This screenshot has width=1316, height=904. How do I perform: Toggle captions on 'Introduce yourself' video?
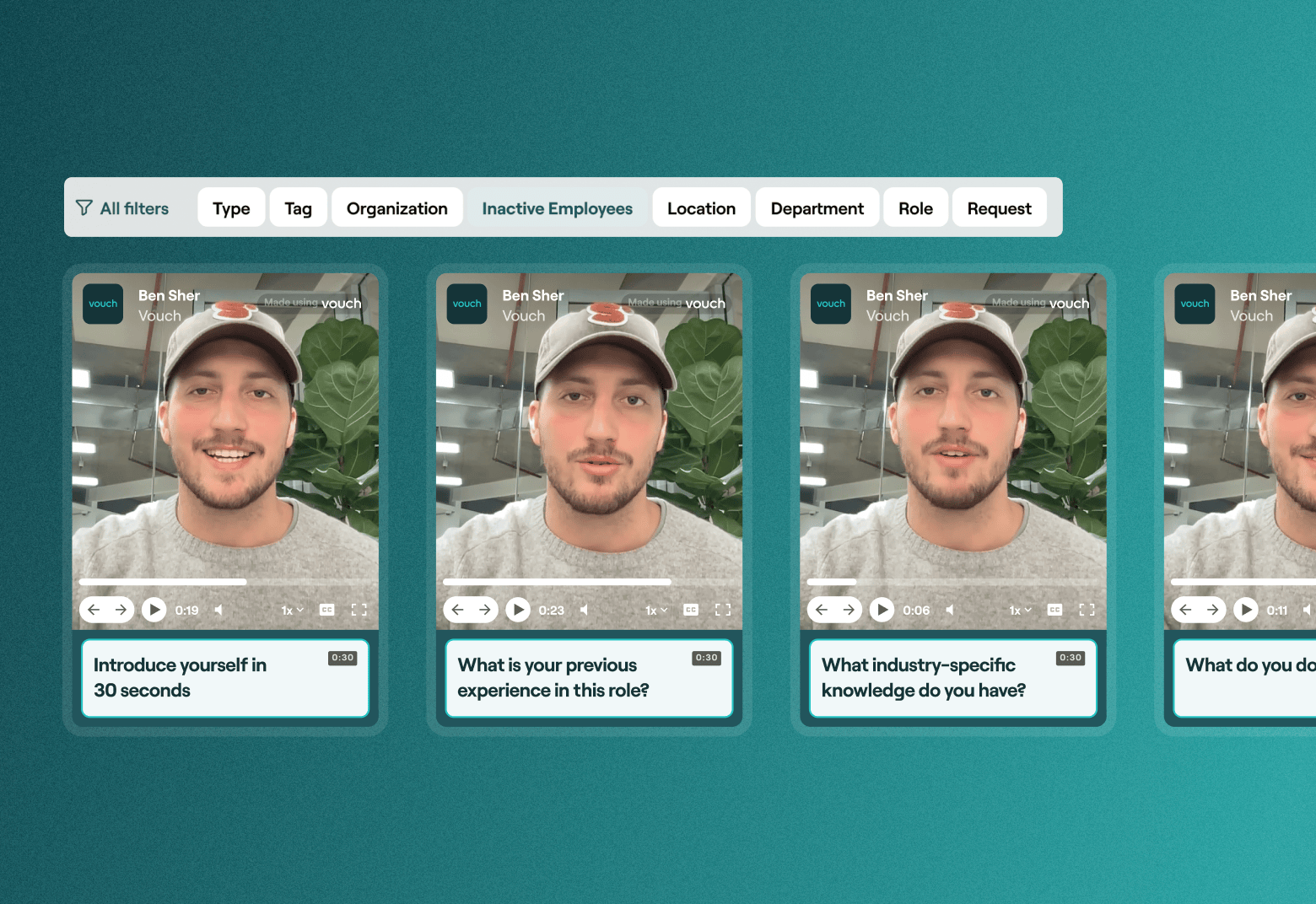click(x=327, y=610)
